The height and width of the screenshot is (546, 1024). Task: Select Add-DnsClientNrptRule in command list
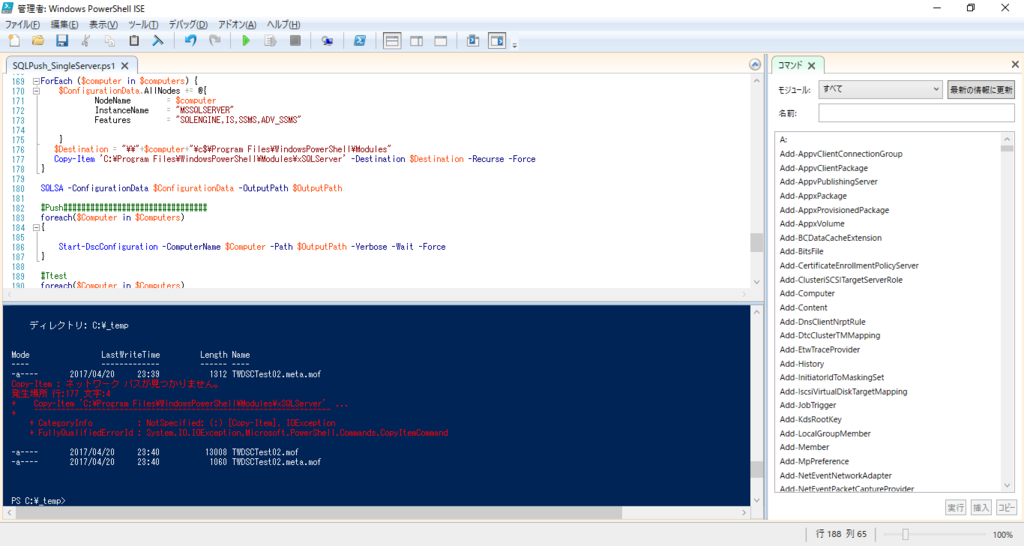point(822,322)
